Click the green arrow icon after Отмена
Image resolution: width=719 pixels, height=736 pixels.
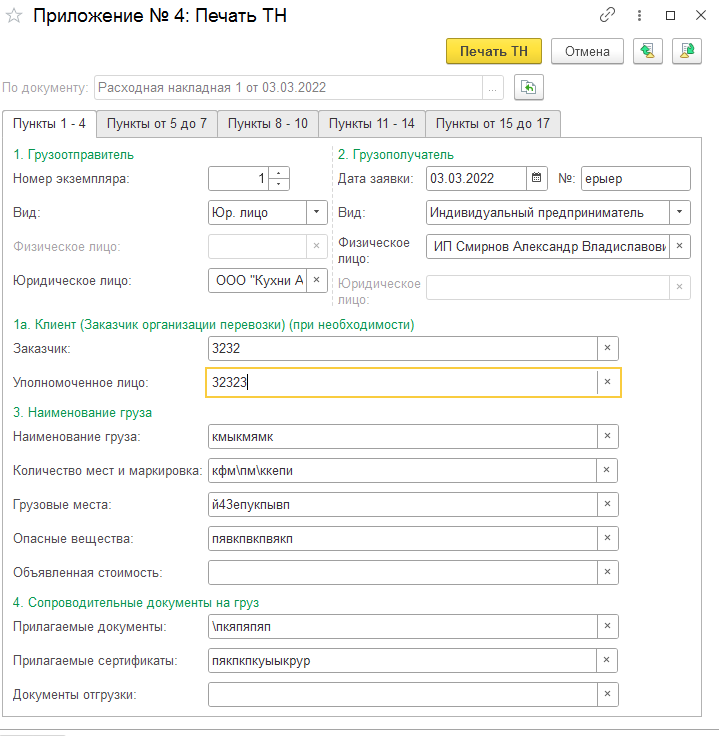(x=648, y=51)
